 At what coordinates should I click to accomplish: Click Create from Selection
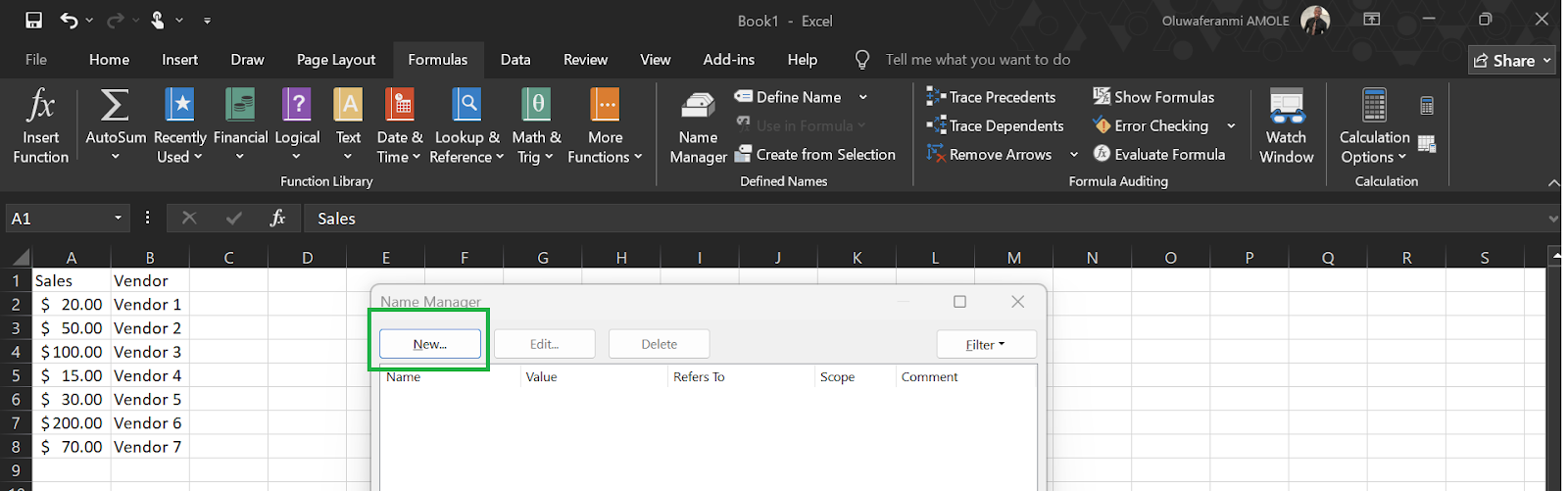coord(815,154)
